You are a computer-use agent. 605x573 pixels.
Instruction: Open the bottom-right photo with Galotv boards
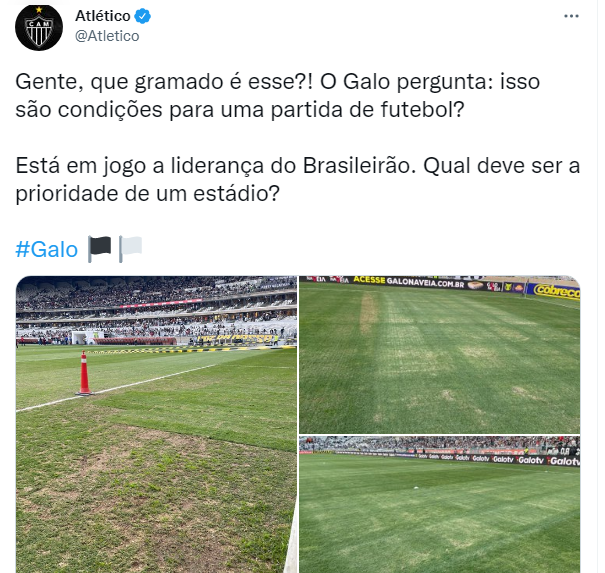[439, 505]
